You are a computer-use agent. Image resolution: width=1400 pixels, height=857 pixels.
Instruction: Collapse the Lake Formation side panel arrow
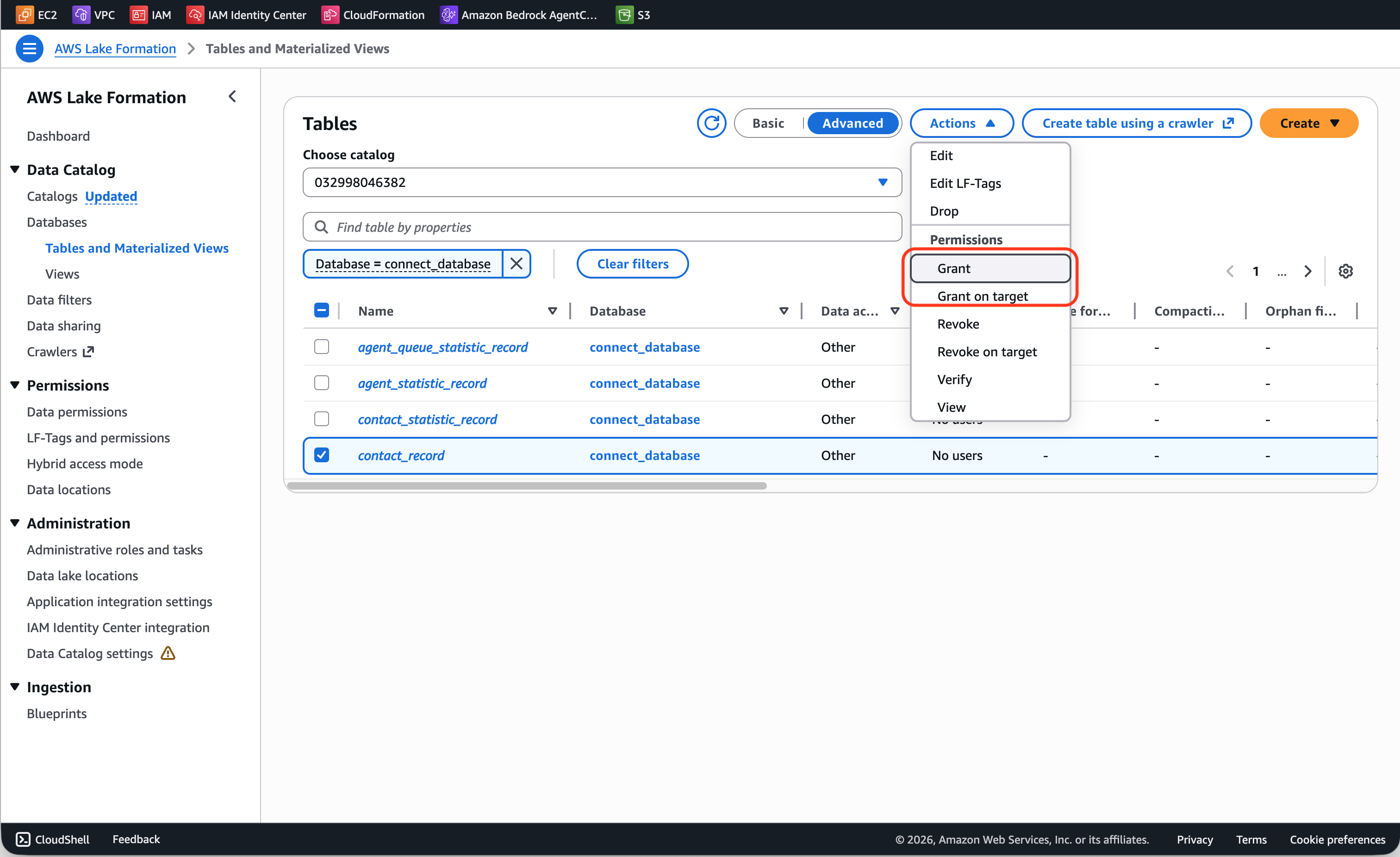[x=232, y=97]
